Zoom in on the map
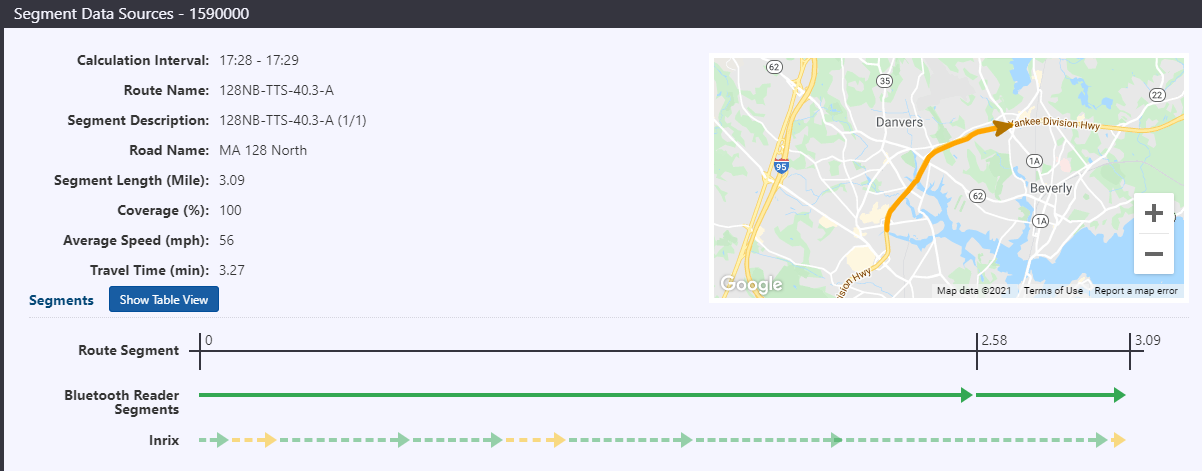 (1153, 213)
